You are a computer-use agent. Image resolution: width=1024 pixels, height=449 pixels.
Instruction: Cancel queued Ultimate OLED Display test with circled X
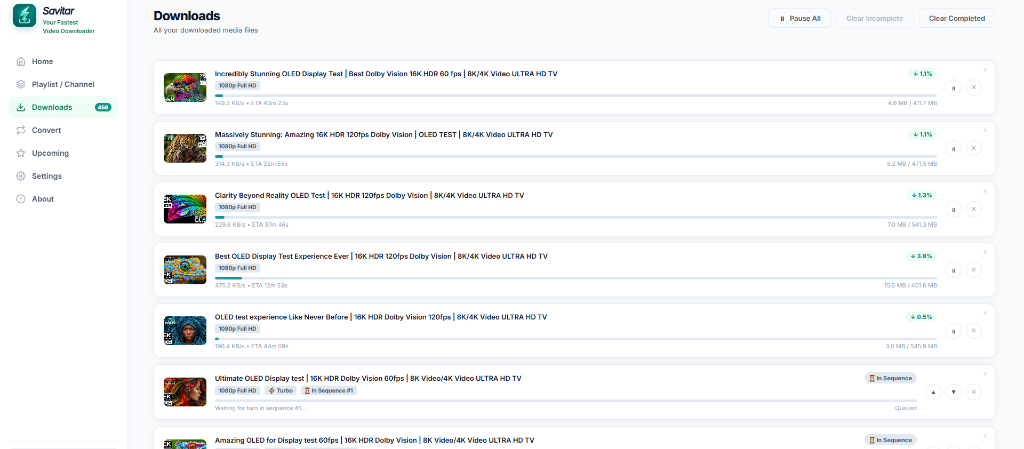click(x=974, y=392)
